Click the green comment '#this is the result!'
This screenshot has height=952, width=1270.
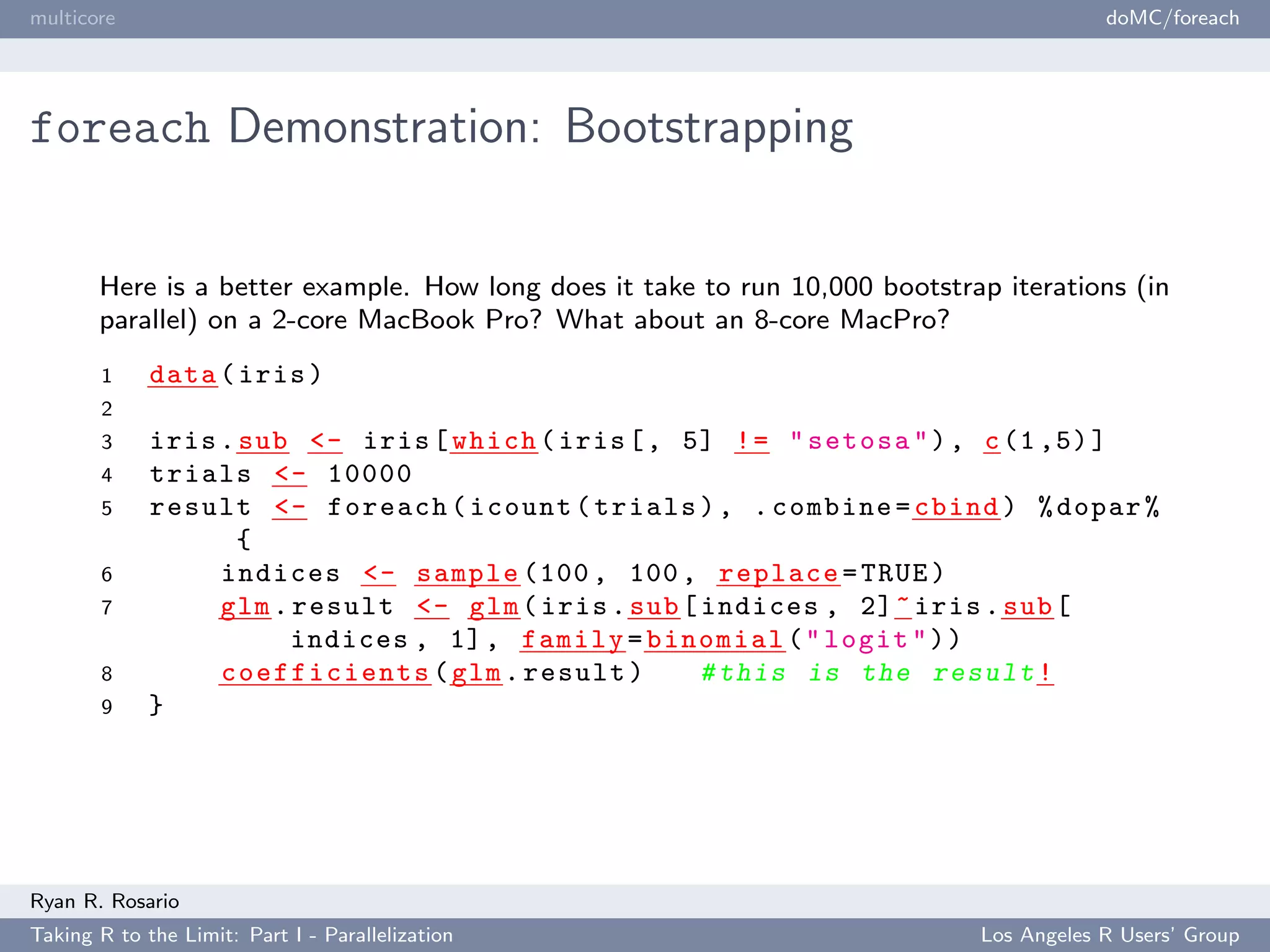click(x=877, y=673)
